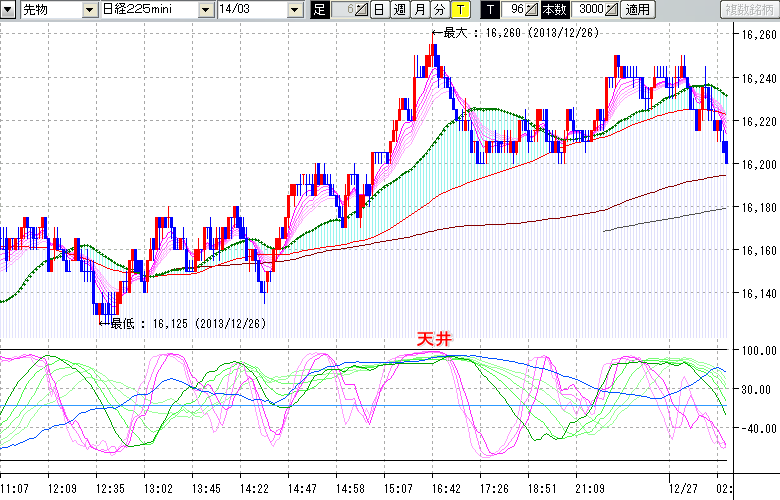
Task: Click the black T label icon
Action: click(489, 10)
